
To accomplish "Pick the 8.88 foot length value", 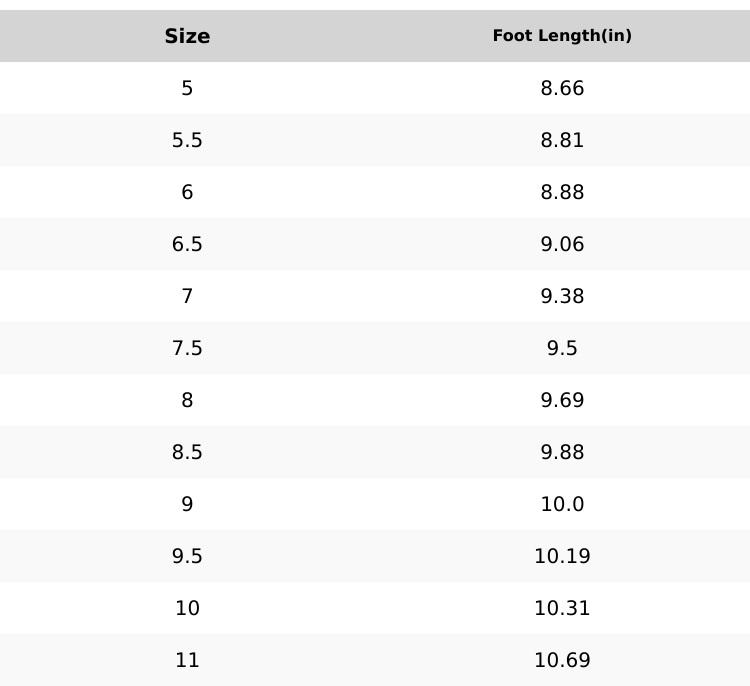I will pyautogui.click(x=562, y=192).
